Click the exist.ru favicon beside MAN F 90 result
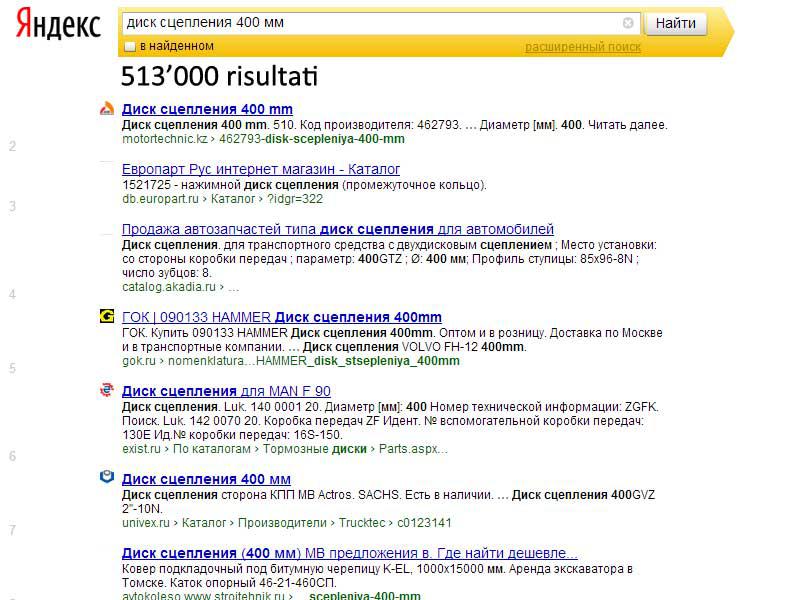800x600 pixels. (x=107, y=391)
